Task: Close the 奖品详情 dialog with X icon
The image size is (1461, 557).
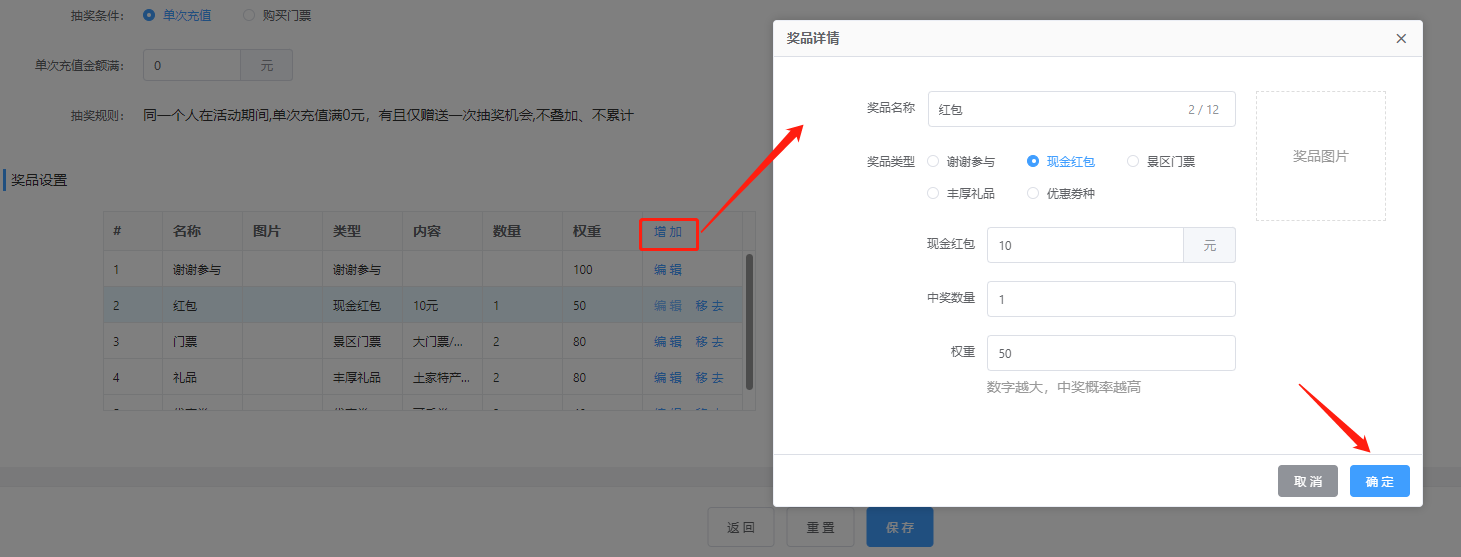Action: (1401, 39)
